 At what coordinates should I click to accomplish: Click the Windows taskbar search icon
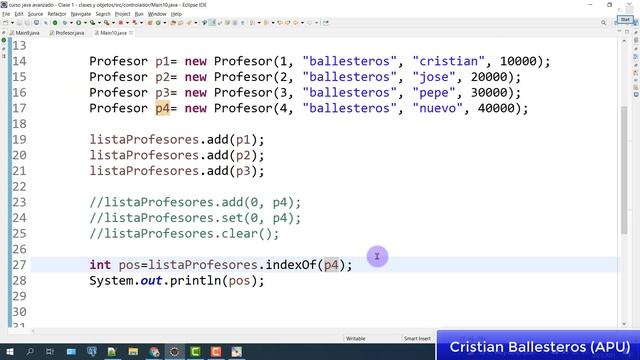tap(30, 351)
